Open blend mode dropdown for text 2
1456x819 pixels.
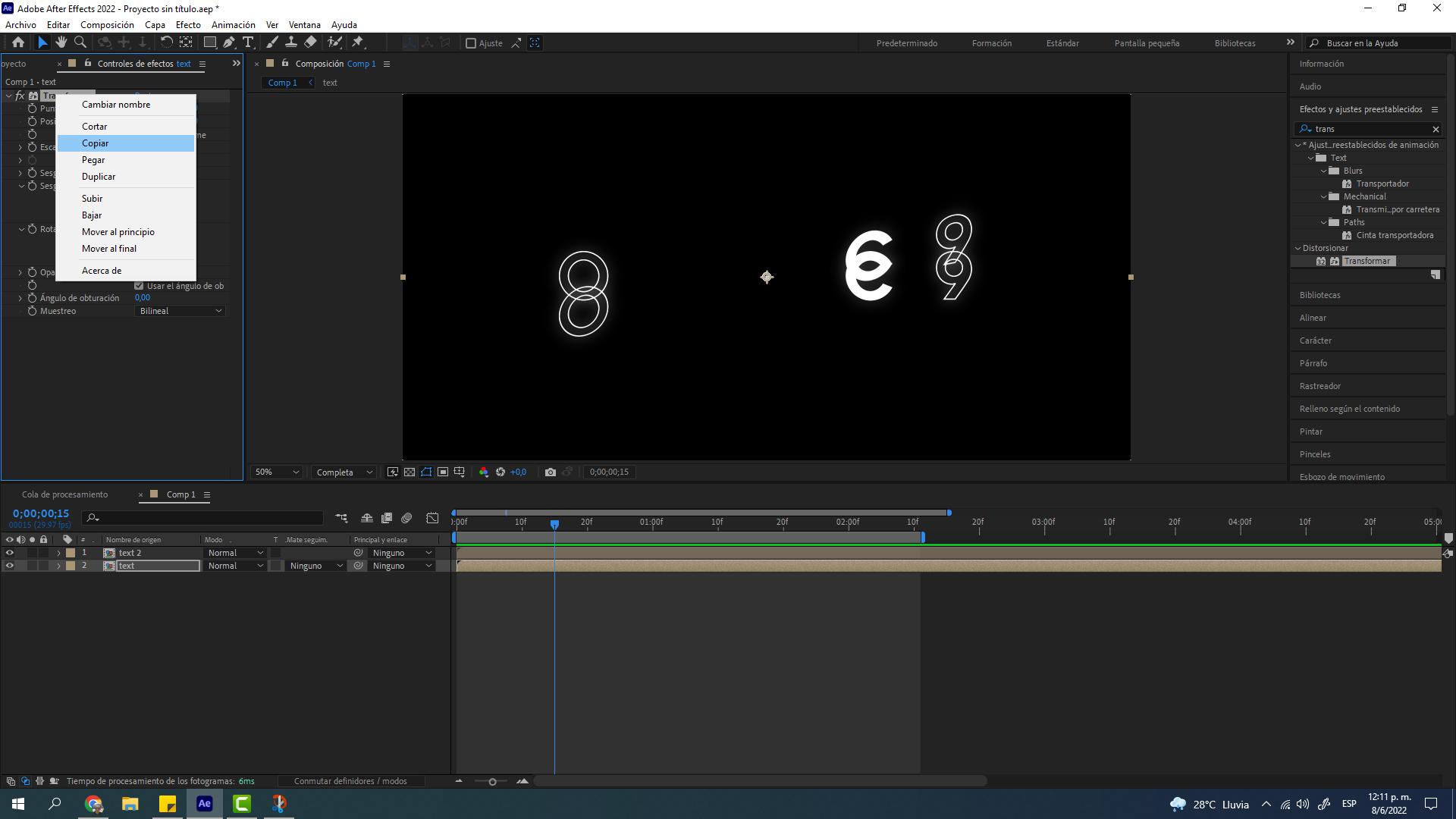[235, 553]
